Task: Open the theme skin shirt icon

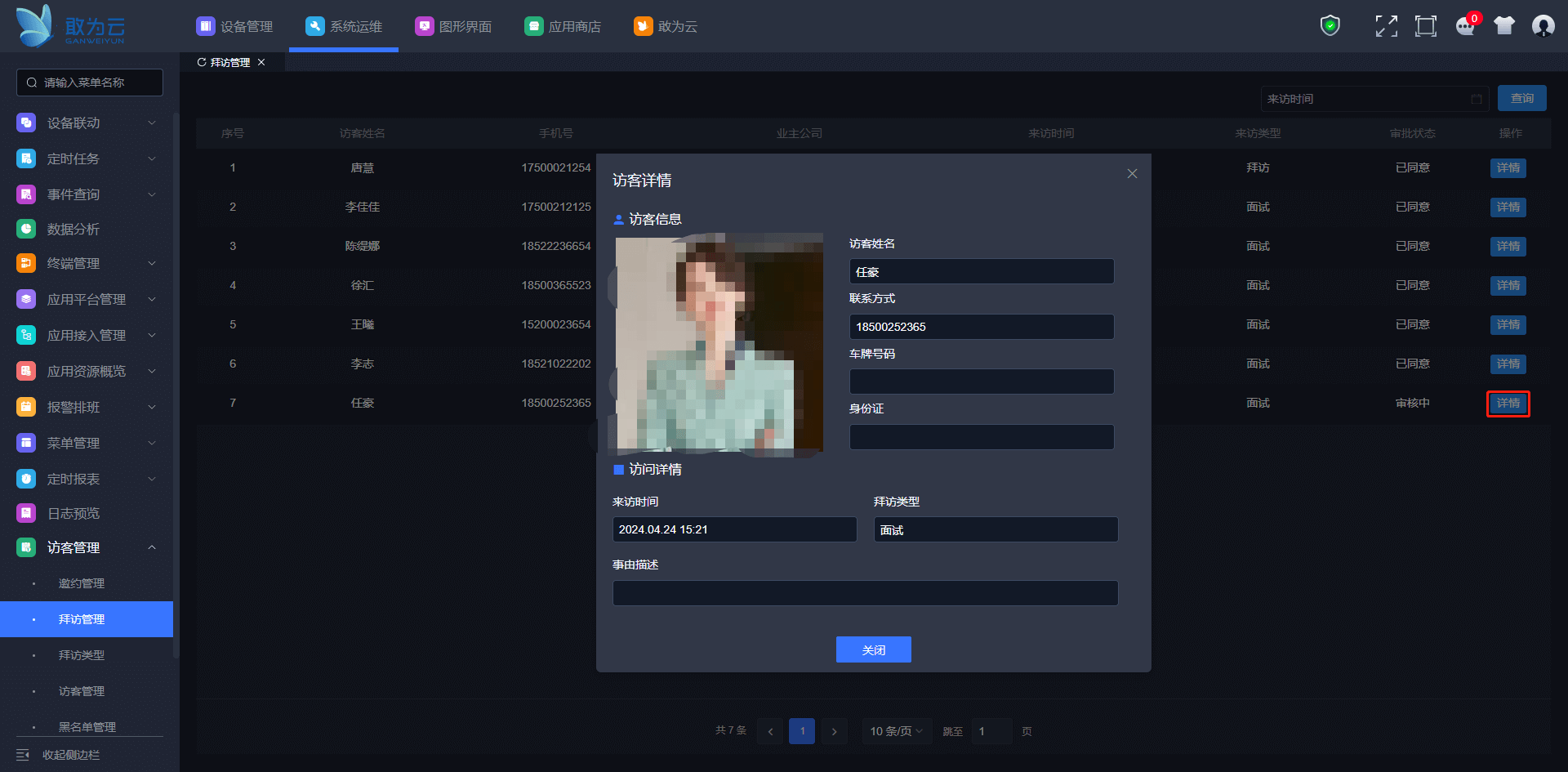Action: click(1504, 26)
